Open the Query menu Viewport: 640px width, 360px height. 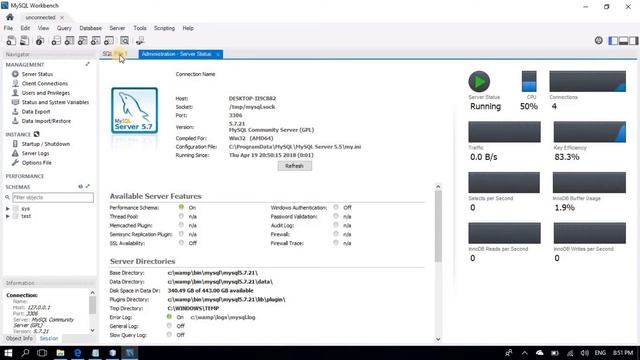(64, 28)
